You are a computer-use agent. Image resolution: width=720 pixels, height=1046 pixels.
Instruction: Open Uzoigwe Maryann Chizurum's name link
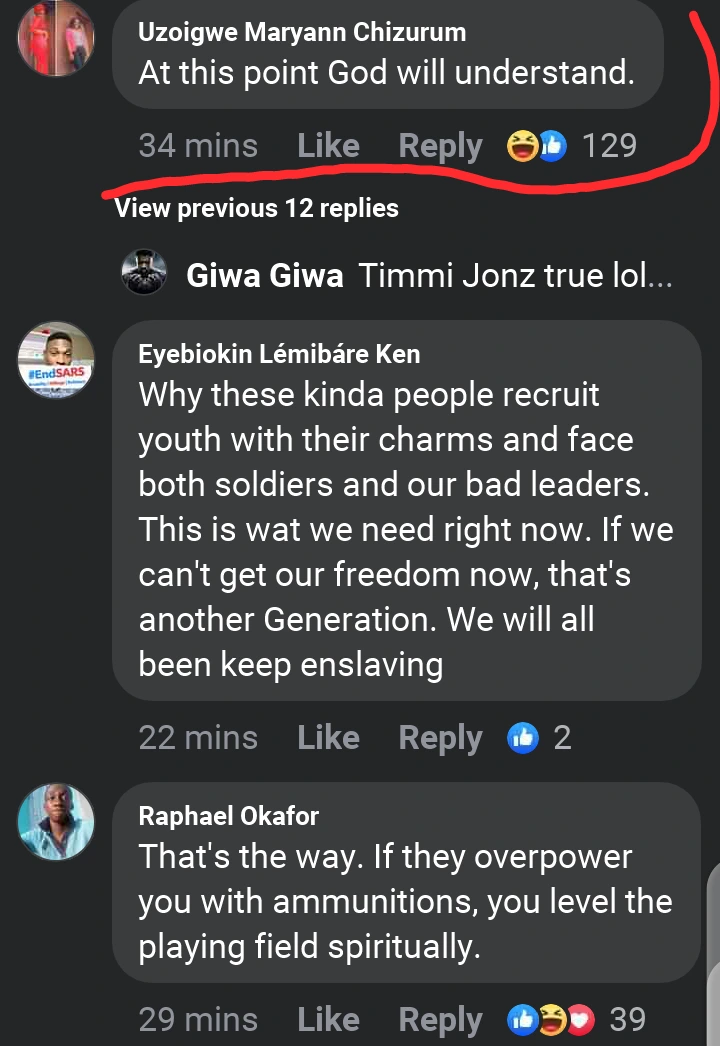301,32
